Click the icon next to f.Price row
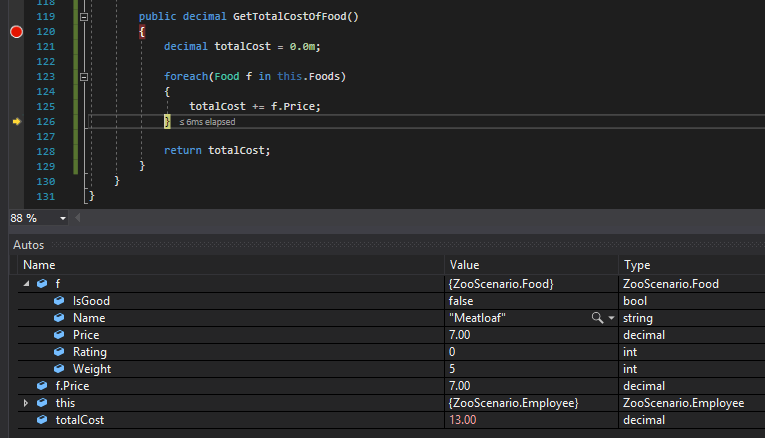Viewport: 765px width, 438px height. (x=42, y=386)
